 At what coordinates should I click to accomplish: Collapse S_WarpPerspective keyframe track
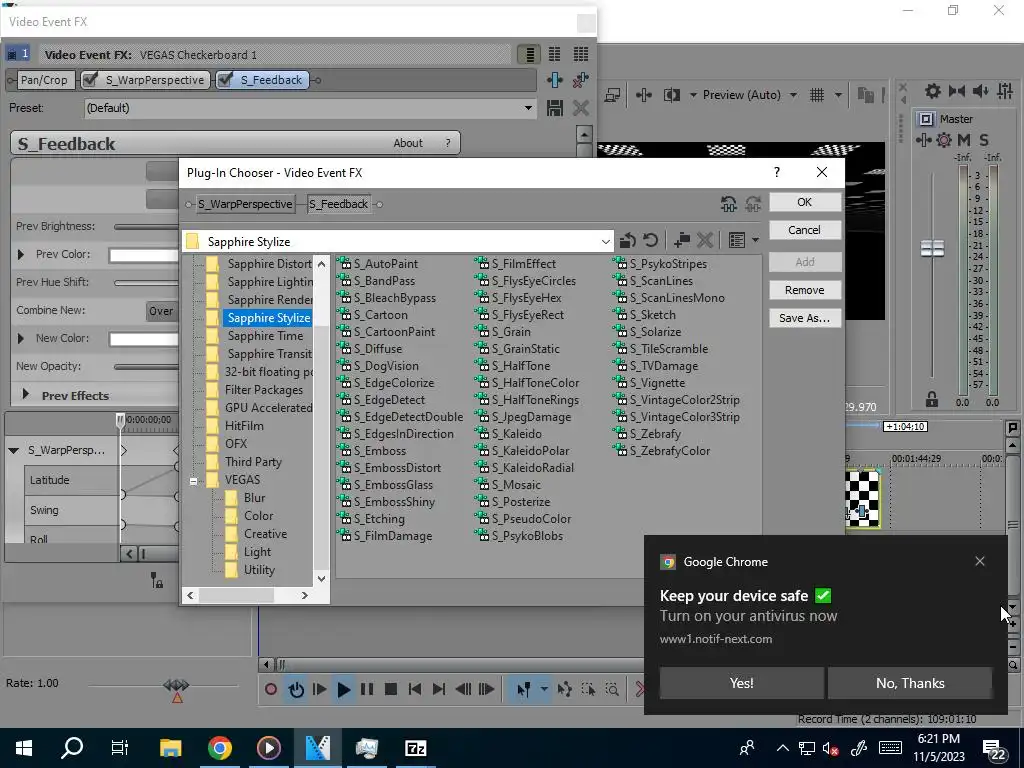point(14,451)
